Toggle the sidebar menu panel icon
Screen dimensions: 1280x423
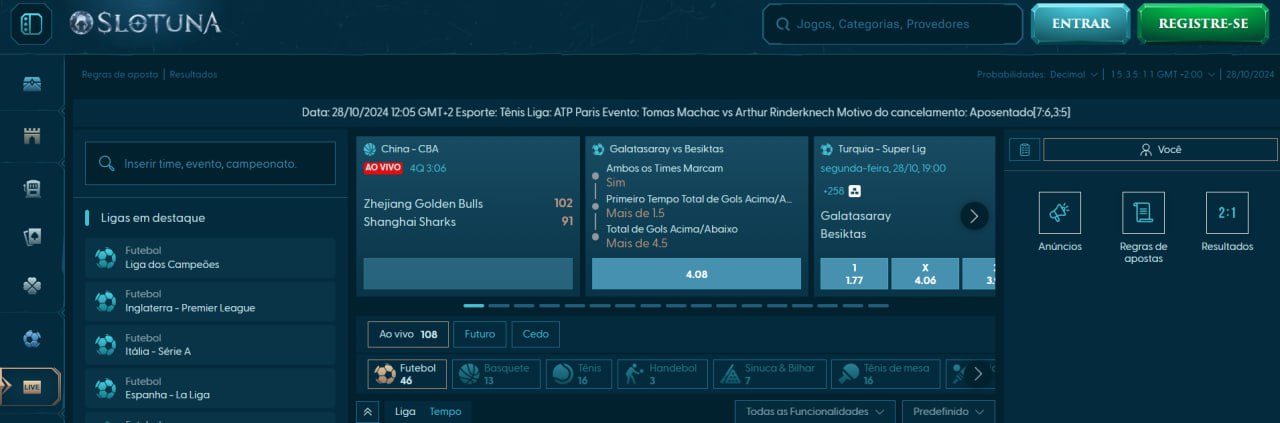click(31, 24)
